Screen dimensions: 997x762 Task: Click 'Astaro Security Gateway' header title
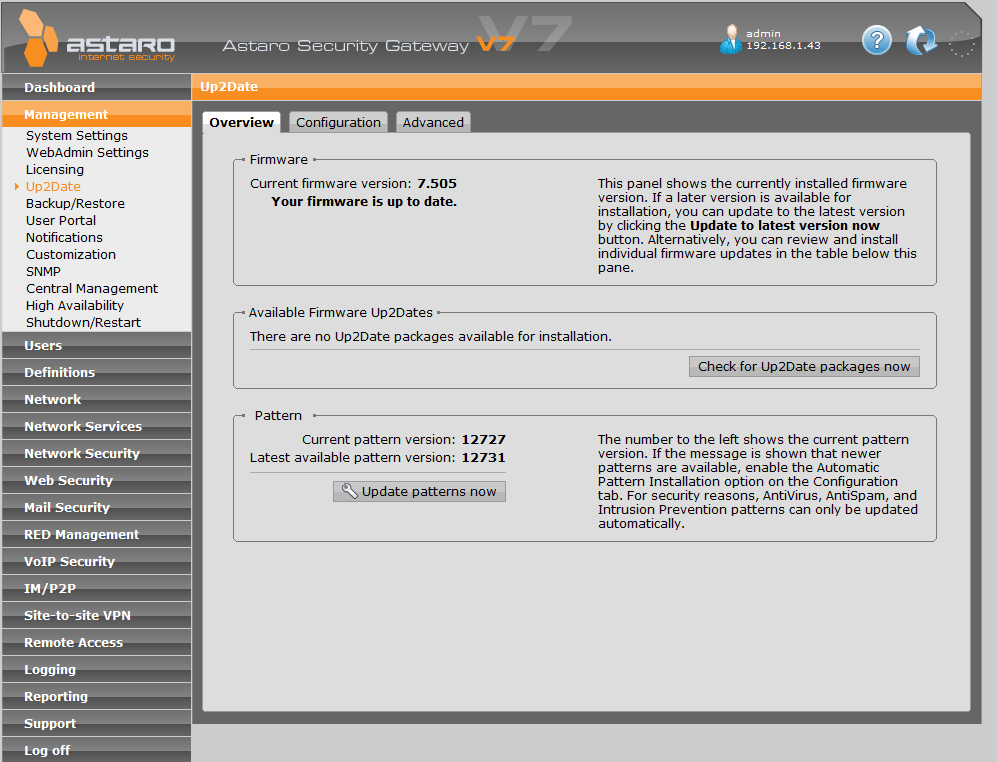(345, 46)
